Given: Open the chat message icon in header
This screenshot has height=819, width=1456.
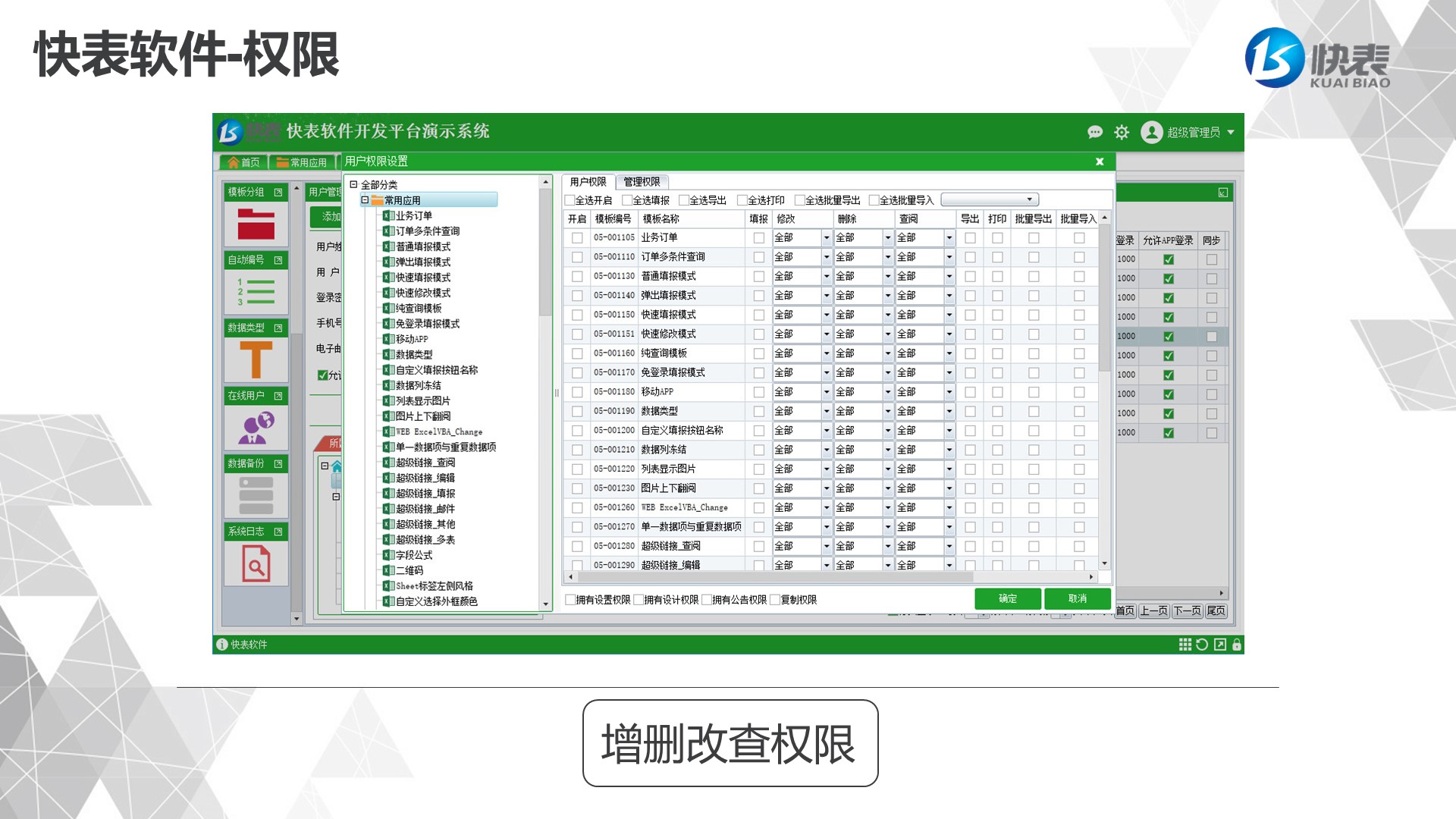Looking at the screenshot, I should click(1094, 132).
